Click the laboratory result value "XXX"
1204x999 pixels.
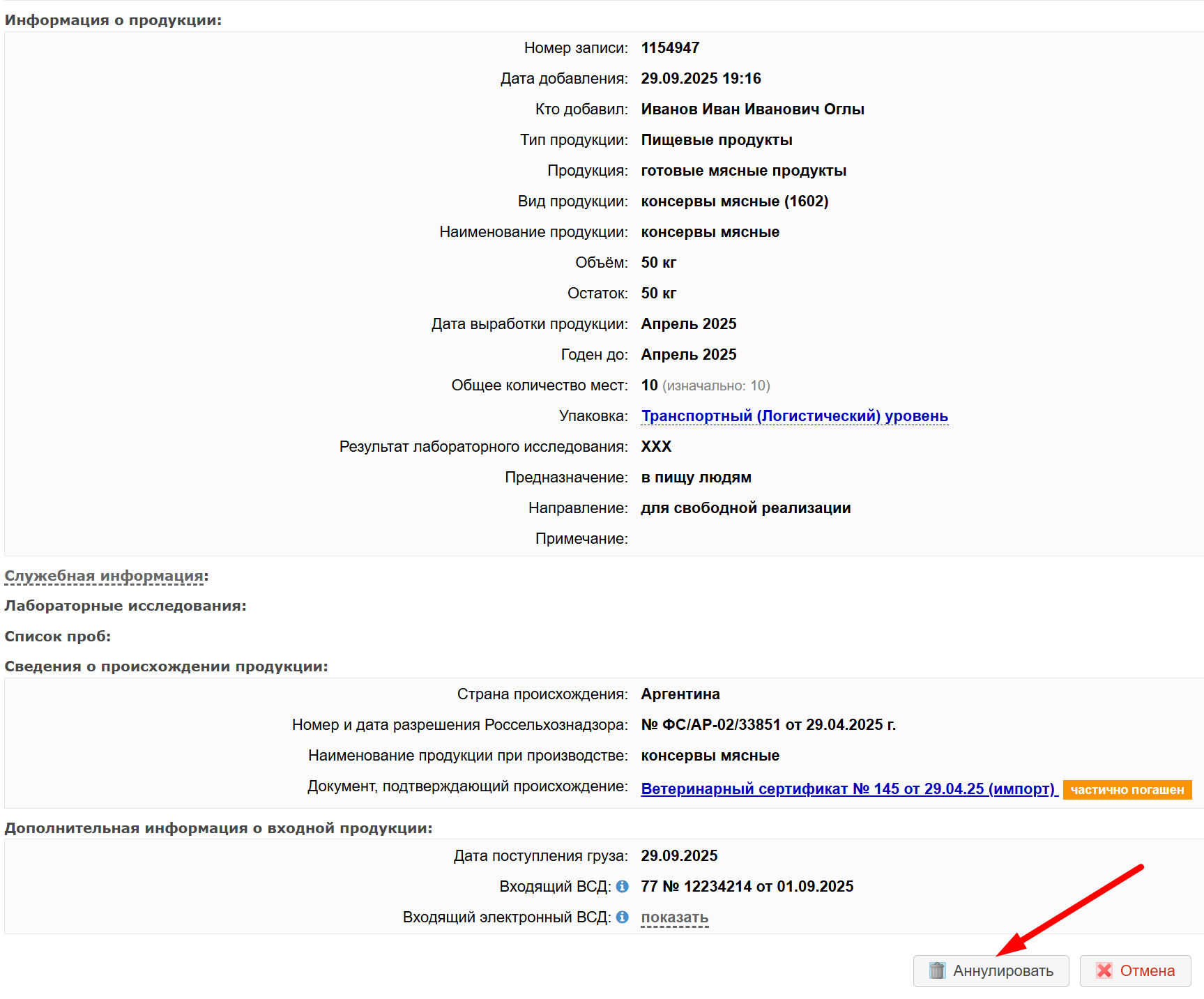pos(656,447)
